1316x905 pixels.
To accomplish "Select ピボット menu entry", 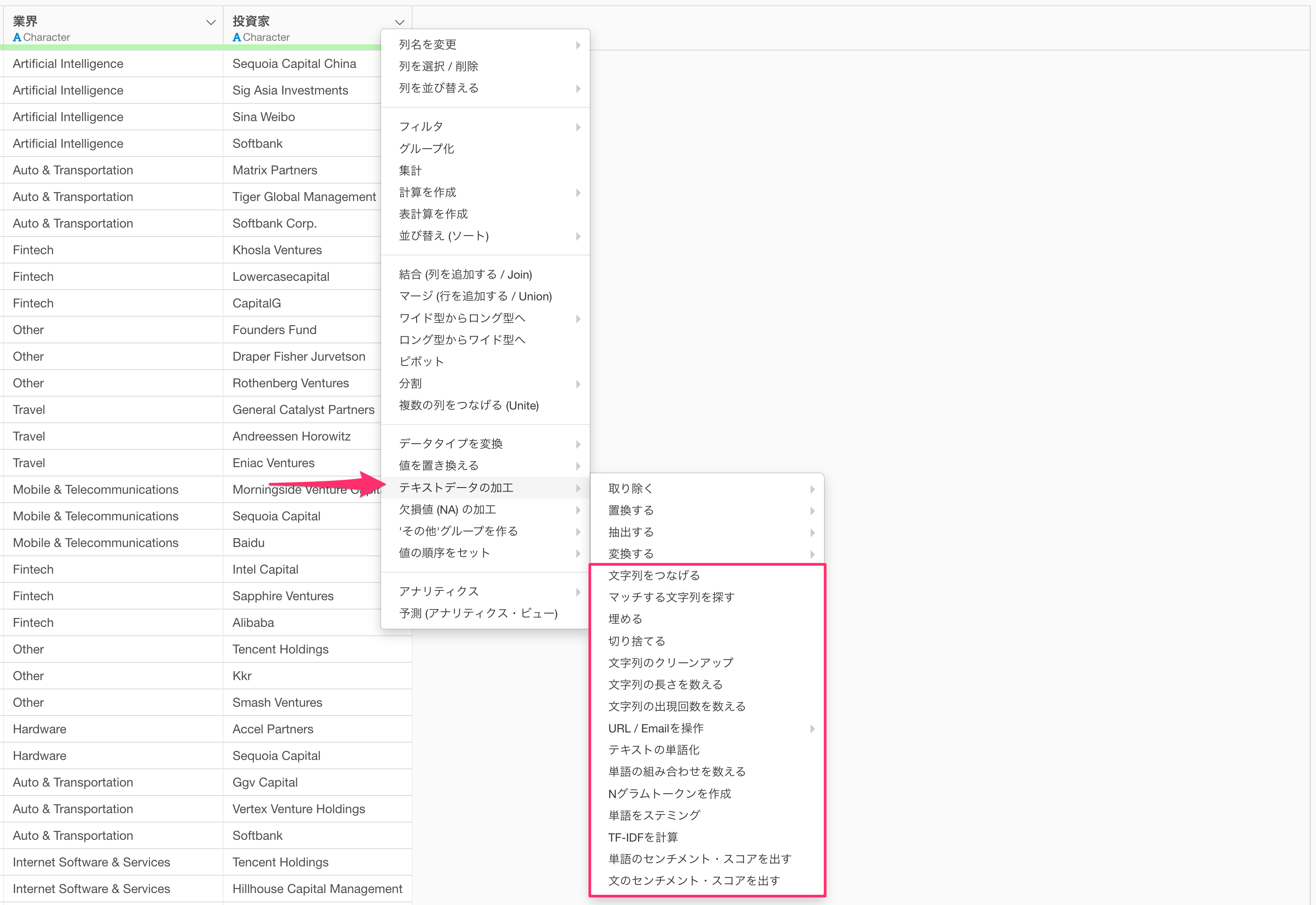I will click(485, 362).
